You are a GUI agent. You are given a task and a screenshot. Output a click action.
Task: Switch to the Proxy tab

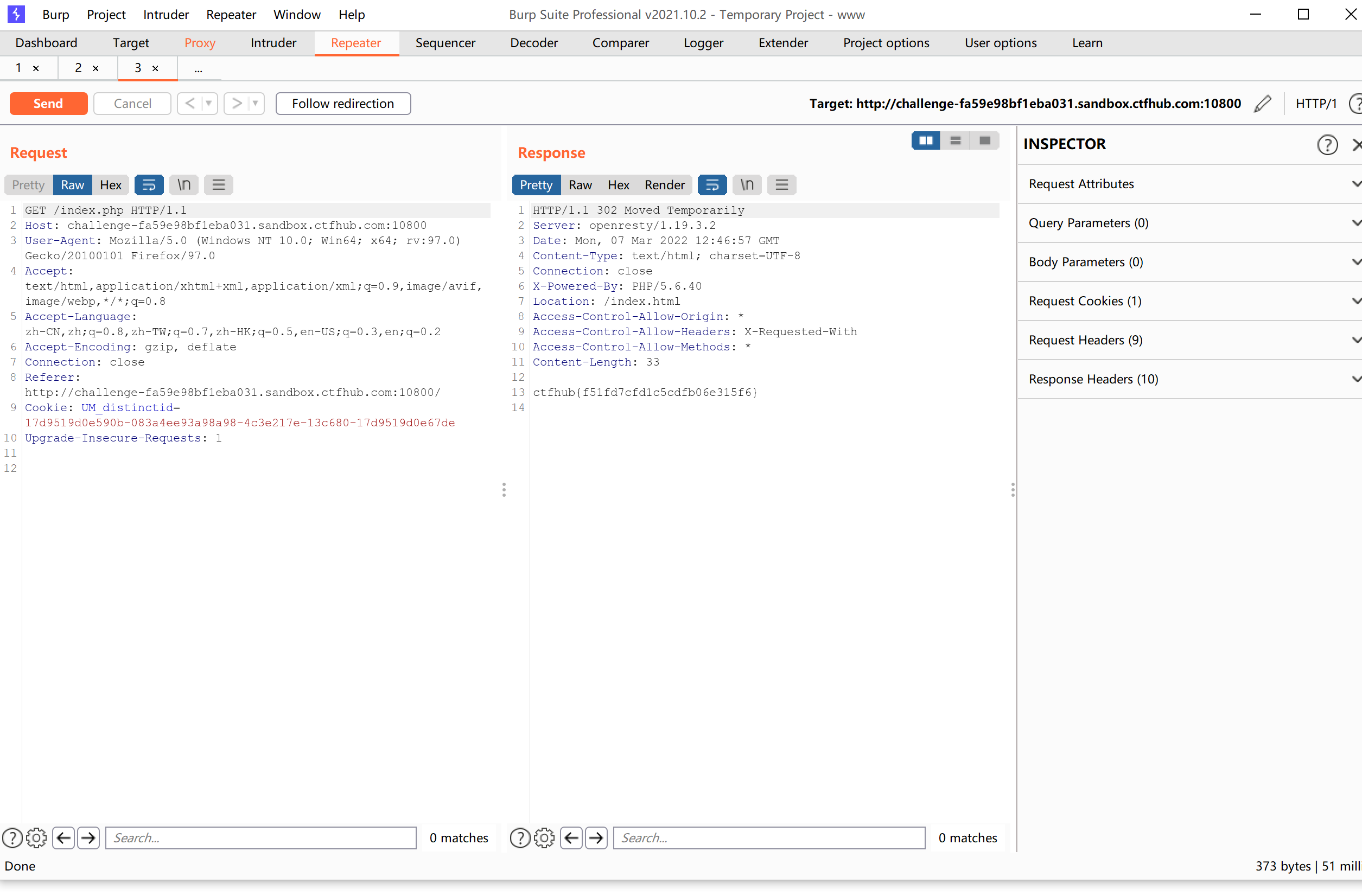point(200,43)
